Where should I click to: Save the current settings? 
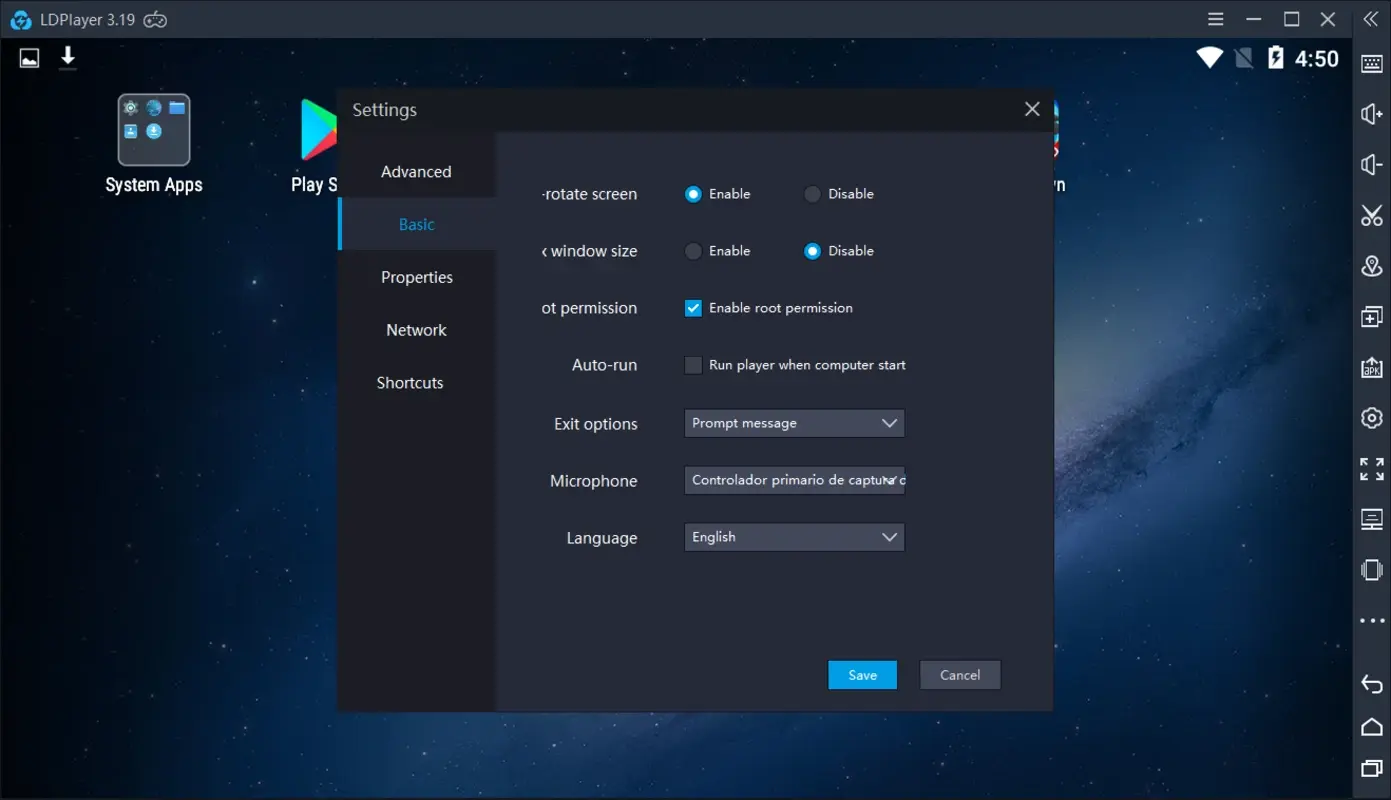click(x=862, y=674)
